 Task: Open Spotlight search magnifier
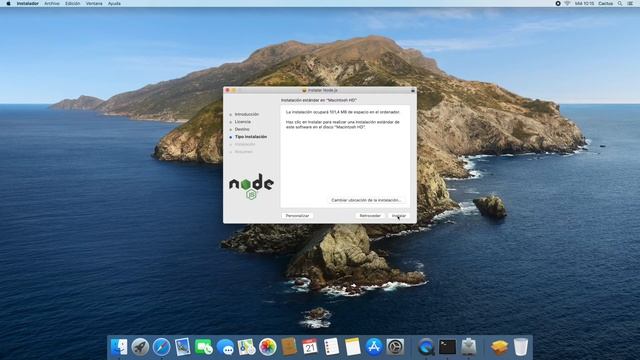(x=620, y=3)
